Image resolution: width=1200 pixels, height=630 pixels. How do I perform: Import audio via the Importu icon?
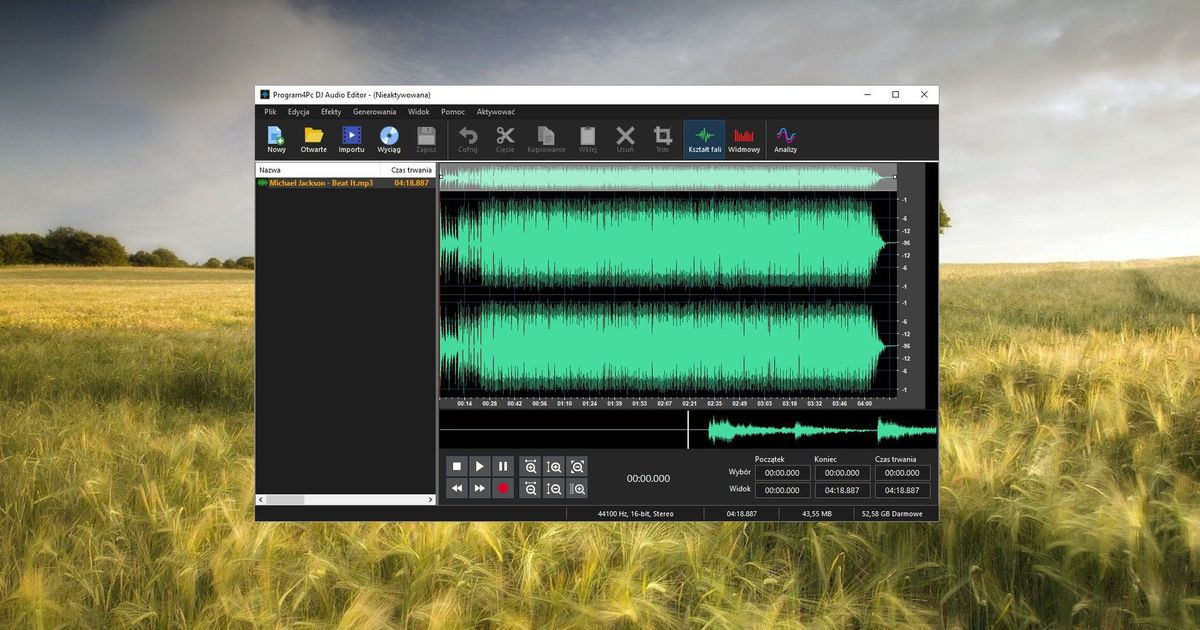tap(351, 137)
